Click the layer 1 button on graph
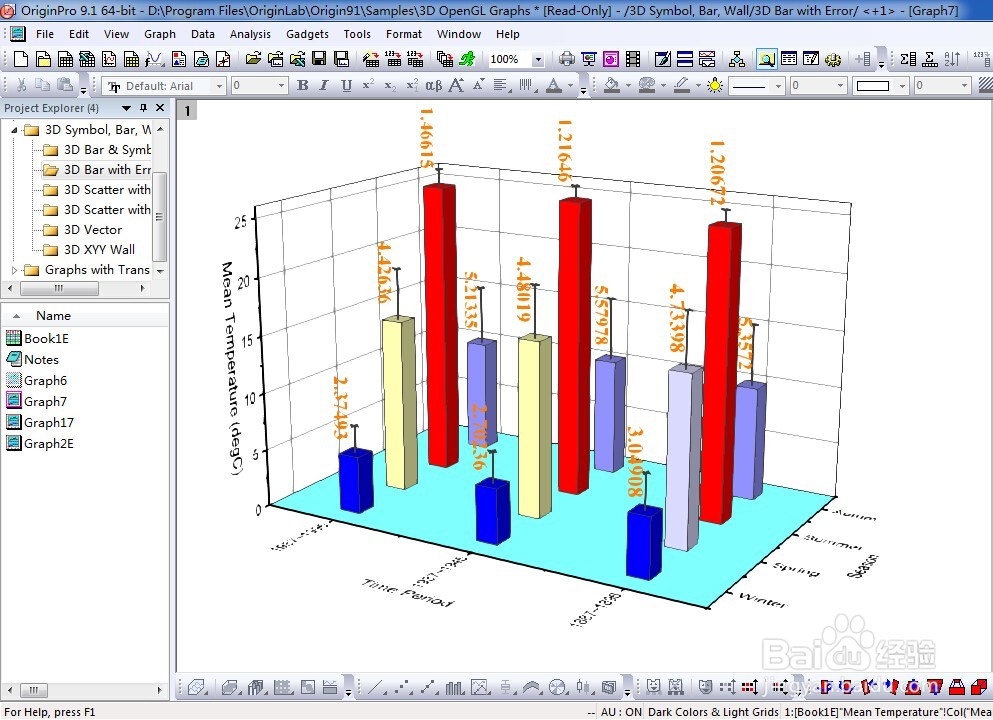Screen dimensions: 993x720 point(187,111)
